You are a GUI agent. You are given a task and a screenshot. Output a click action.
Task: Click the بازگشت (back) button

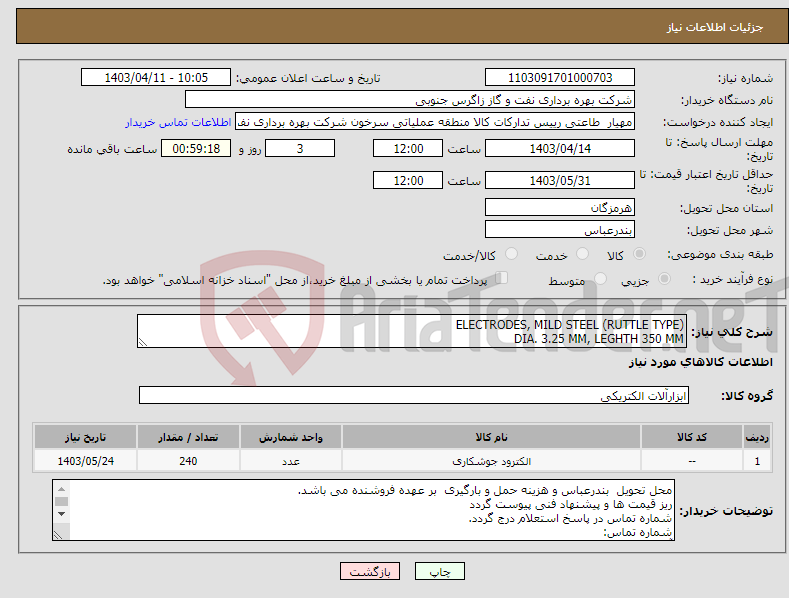(370, 571)
